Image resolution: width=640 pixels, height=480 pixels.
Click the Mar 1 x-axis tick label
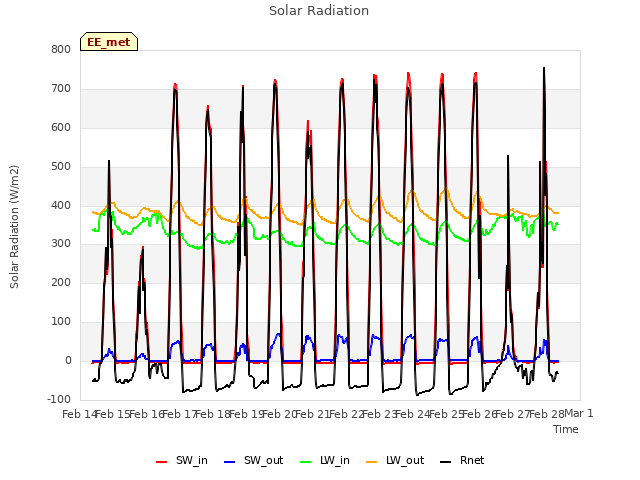coord(579,414)
